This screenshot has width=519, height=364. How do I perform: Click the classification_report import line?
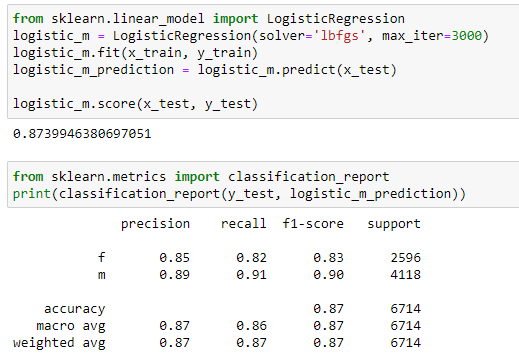pos(201,177)
